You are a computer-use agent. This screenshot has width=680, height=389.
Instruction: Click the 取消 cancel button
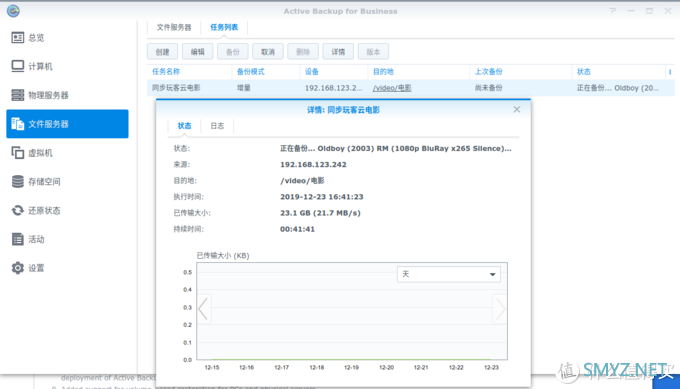coord(268,52)
